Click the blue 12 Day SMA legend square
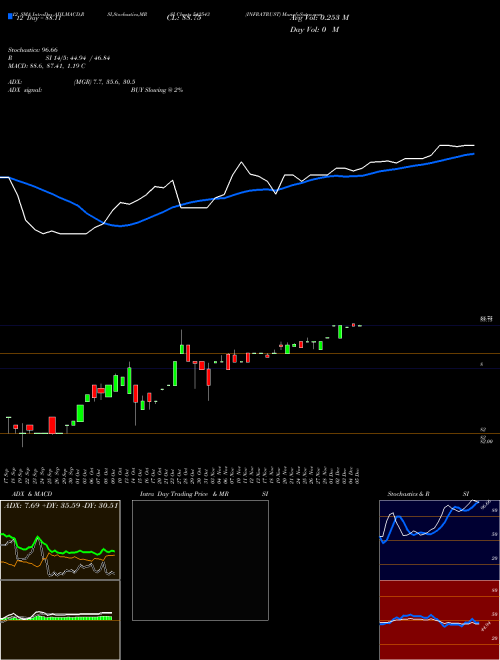The height and width of the screenshot is (660, 500). [x=10, y=16]
